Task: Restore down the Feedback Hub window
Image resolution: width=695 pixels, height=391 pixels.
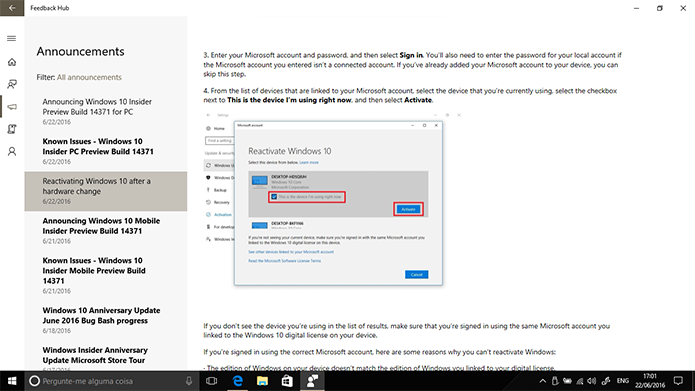Action: tap(660, 8)
